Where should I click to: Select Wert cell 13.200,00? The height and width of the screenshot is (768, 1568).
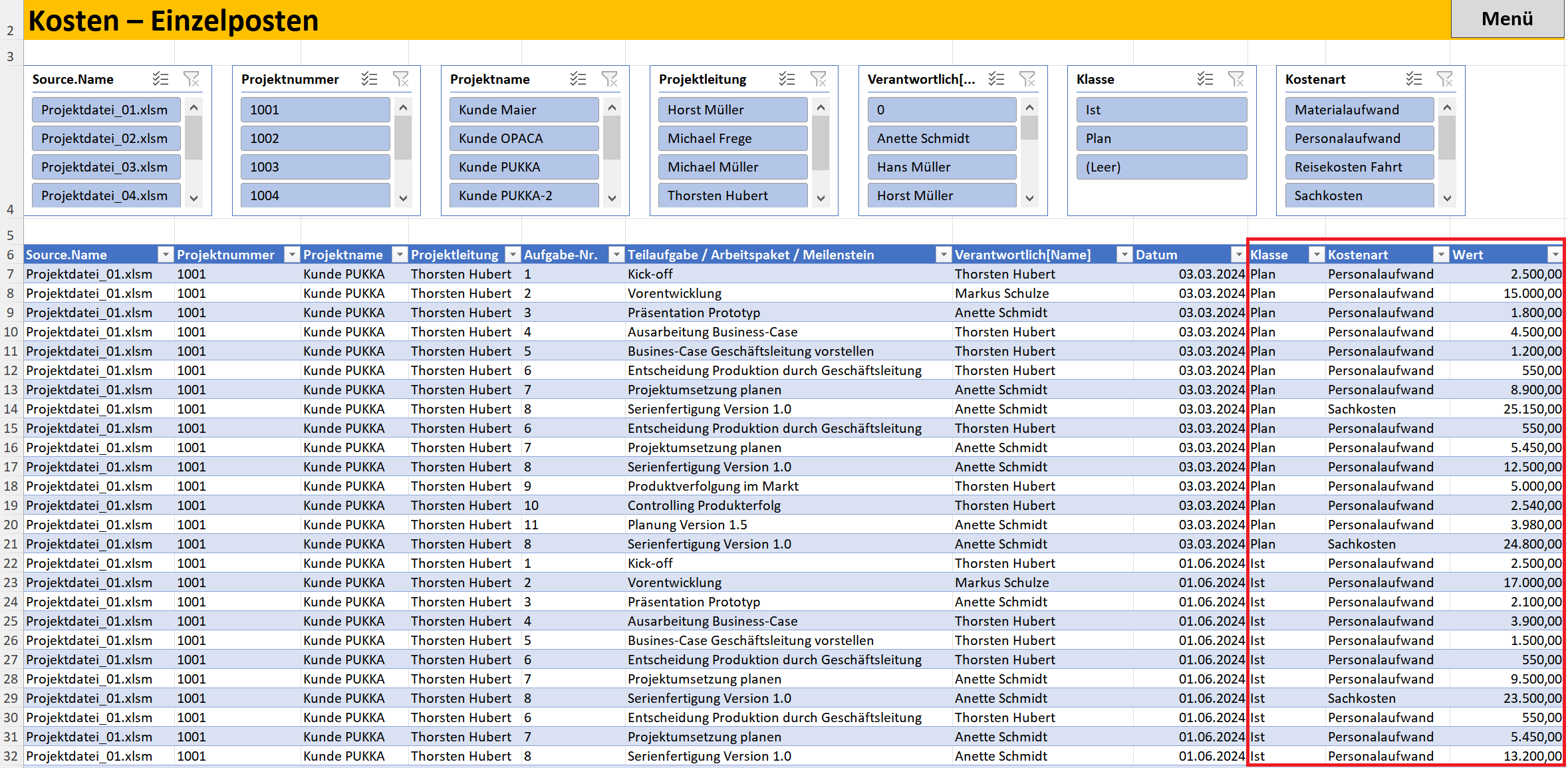point(1507,756)
